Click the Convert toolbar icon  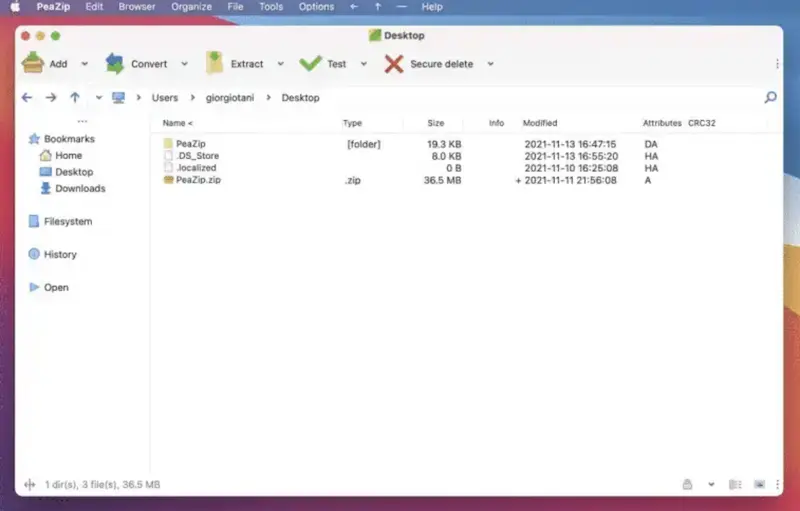point(115,63)
